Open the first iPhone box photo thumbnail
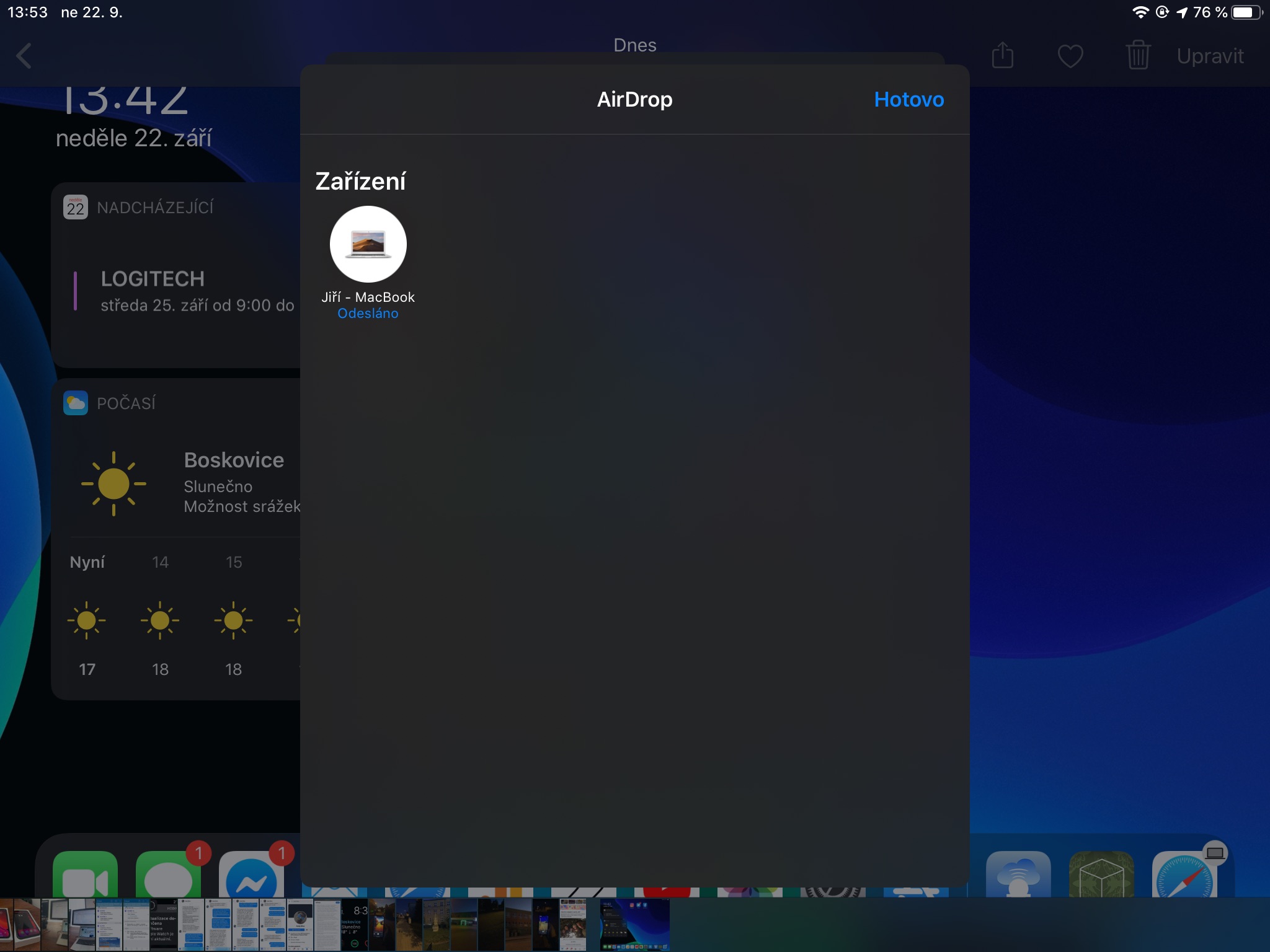The image size is (1270, 952). tap(7, 925)
